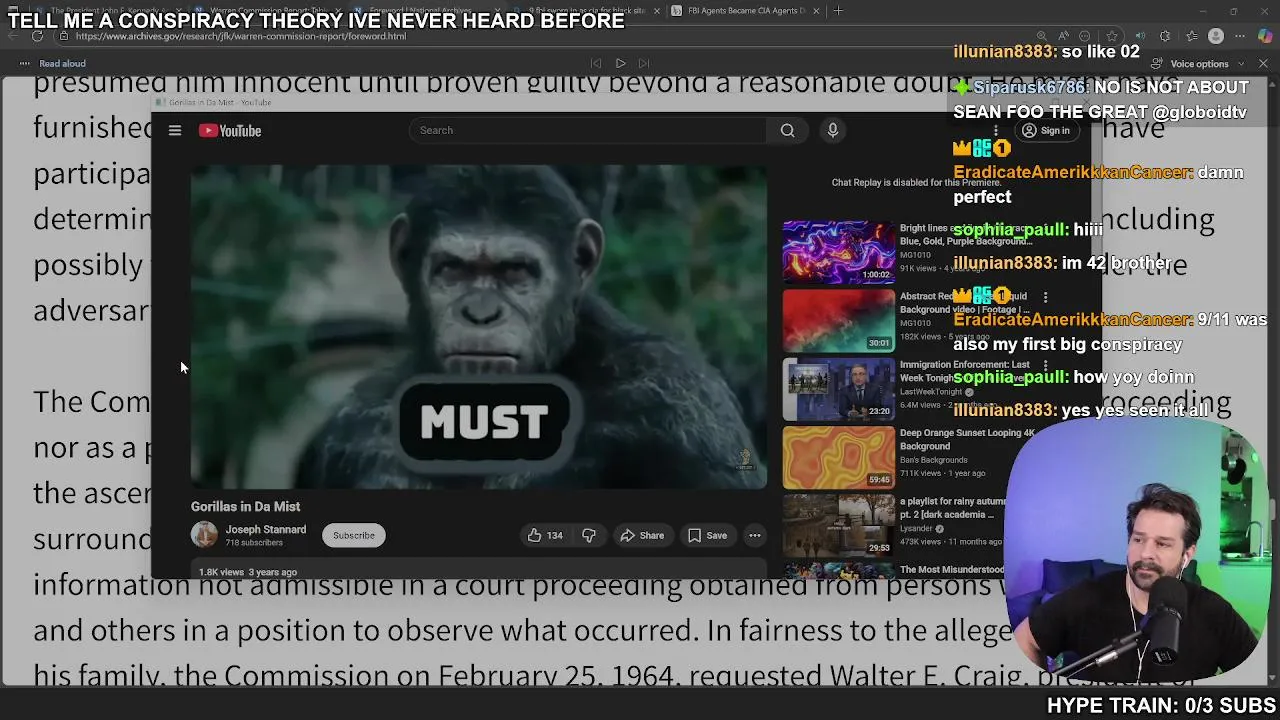Open Joseph Stannard channel avatar

click(204, 535)
